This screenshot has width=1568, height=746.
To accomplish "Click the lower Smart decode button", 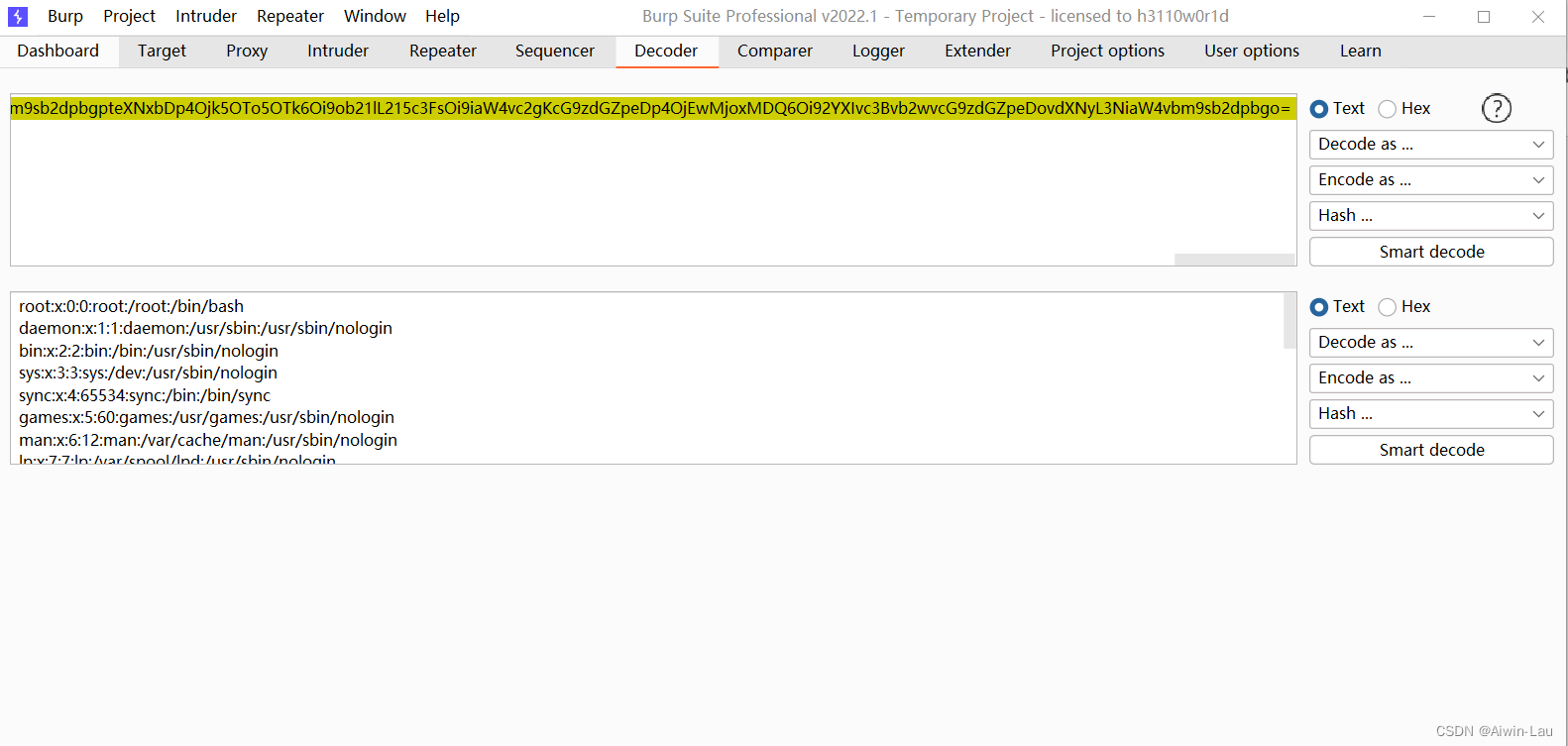I will 1431,450.
